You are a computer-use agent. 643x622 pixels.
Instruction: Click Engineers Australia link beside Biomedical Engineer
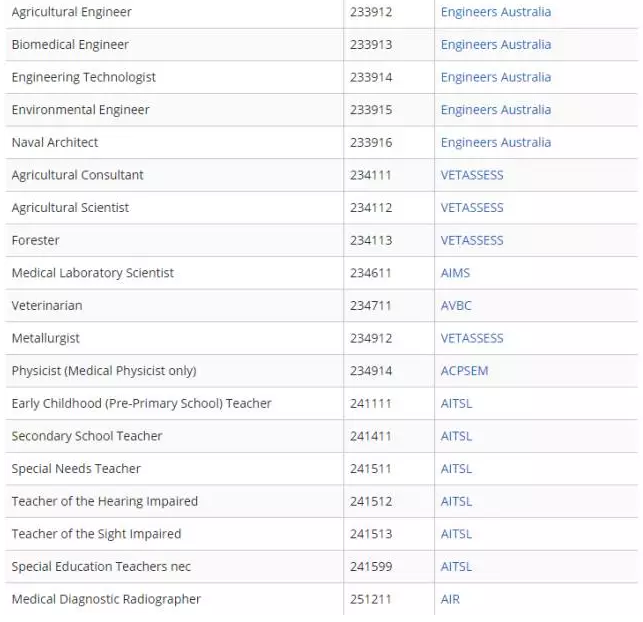[x=495, y=45]
